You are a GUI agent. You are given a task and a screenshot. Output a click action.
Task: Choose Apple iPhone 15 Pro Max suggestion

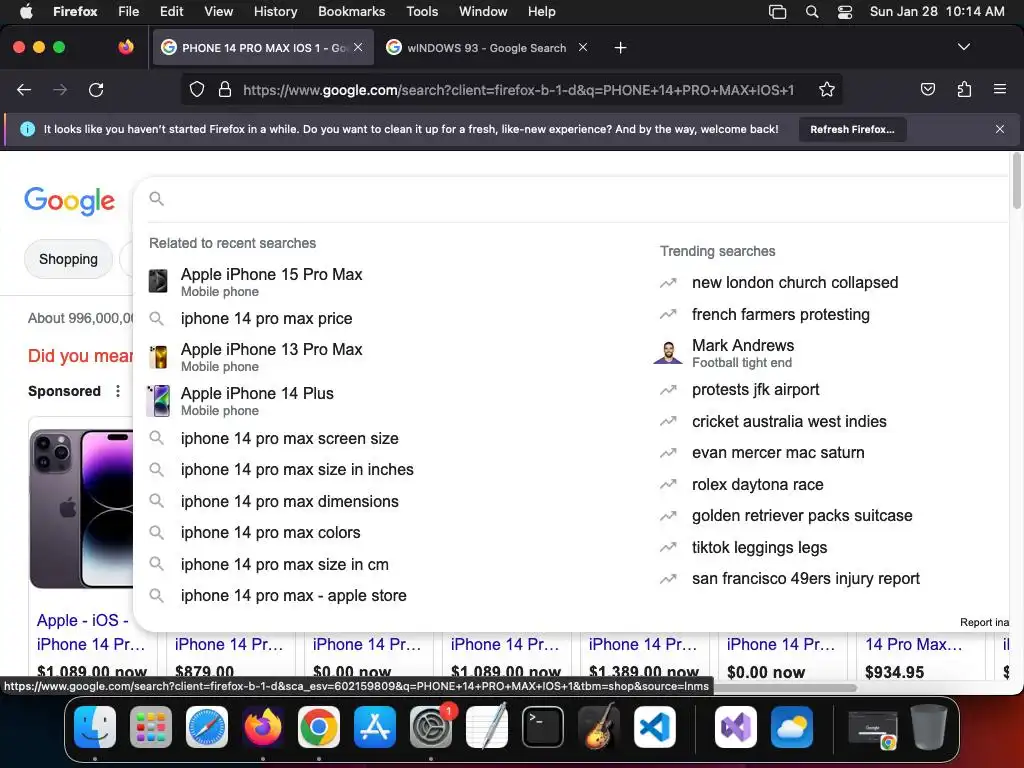coord(271,281)
